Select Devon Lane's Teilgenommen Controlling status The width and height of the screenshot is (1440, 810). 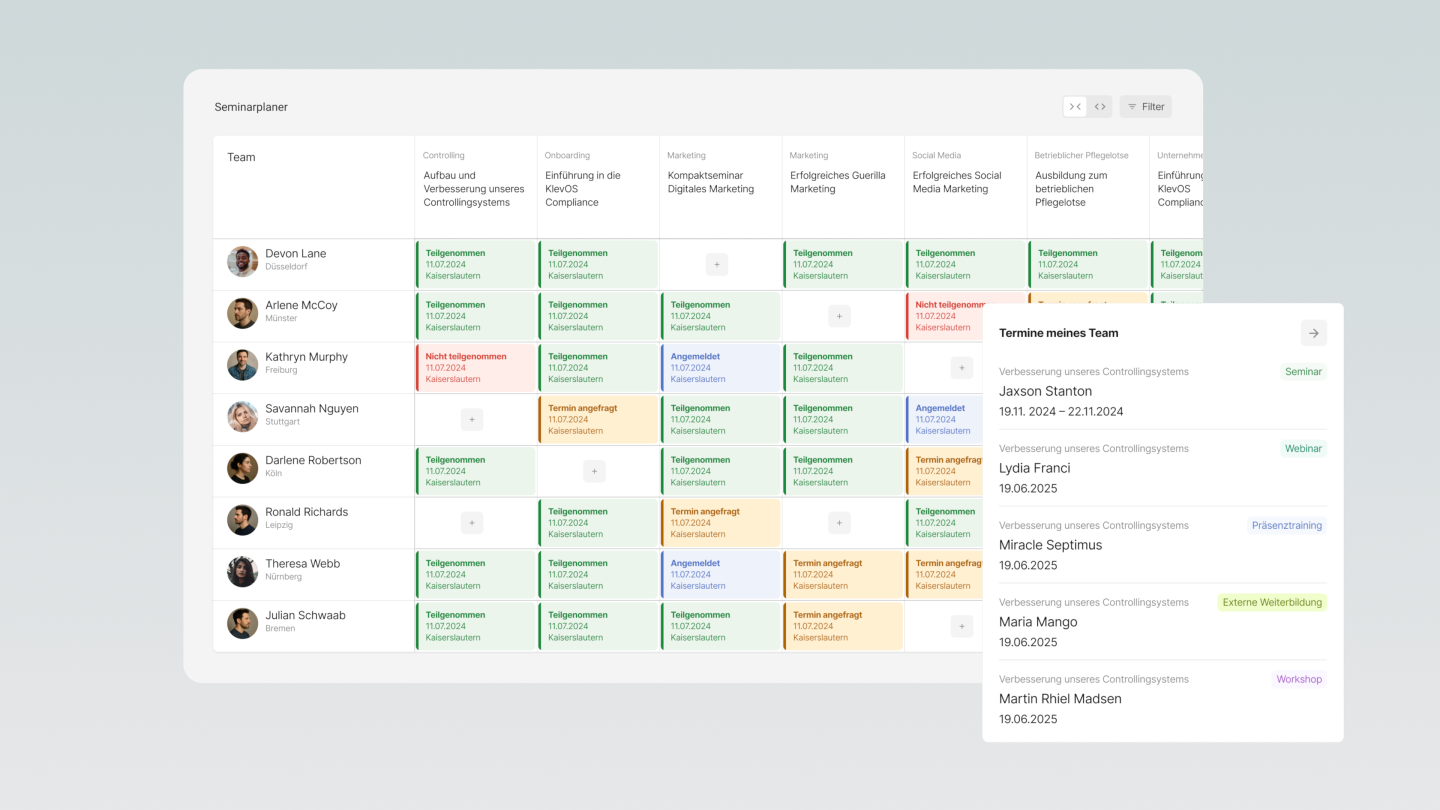475,263
